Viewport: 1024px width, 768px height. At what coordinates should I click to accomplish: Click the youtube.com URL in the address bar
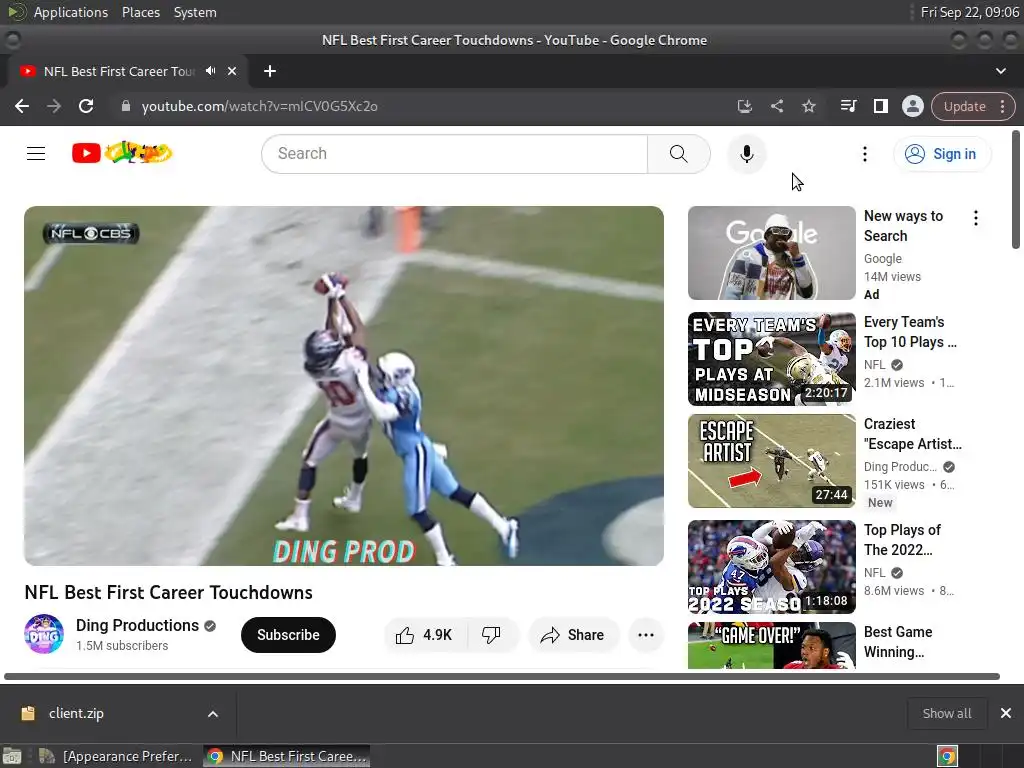coord(259,106)
